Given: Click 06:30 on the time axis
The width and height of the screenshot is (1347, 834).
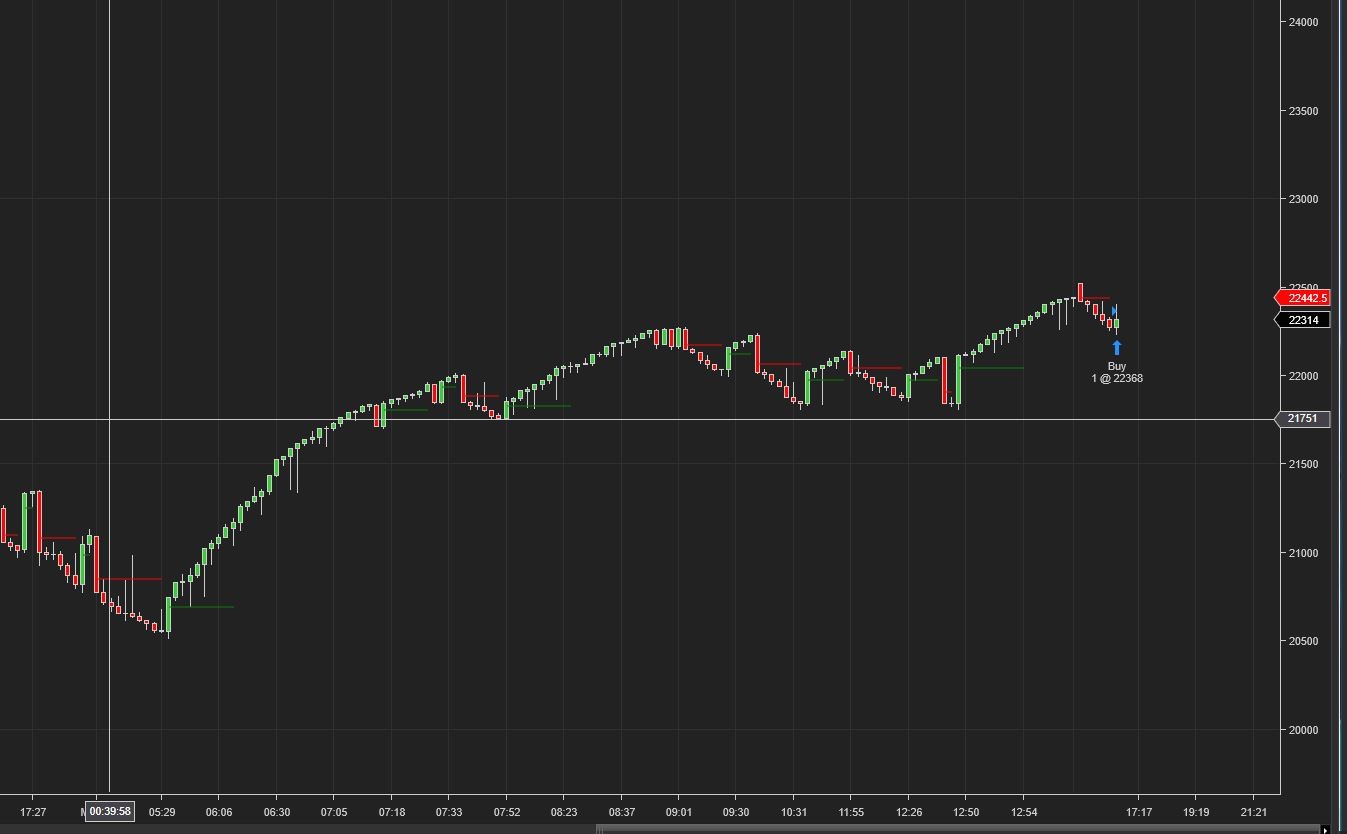Looking at the screenshot, I should 277,812.
